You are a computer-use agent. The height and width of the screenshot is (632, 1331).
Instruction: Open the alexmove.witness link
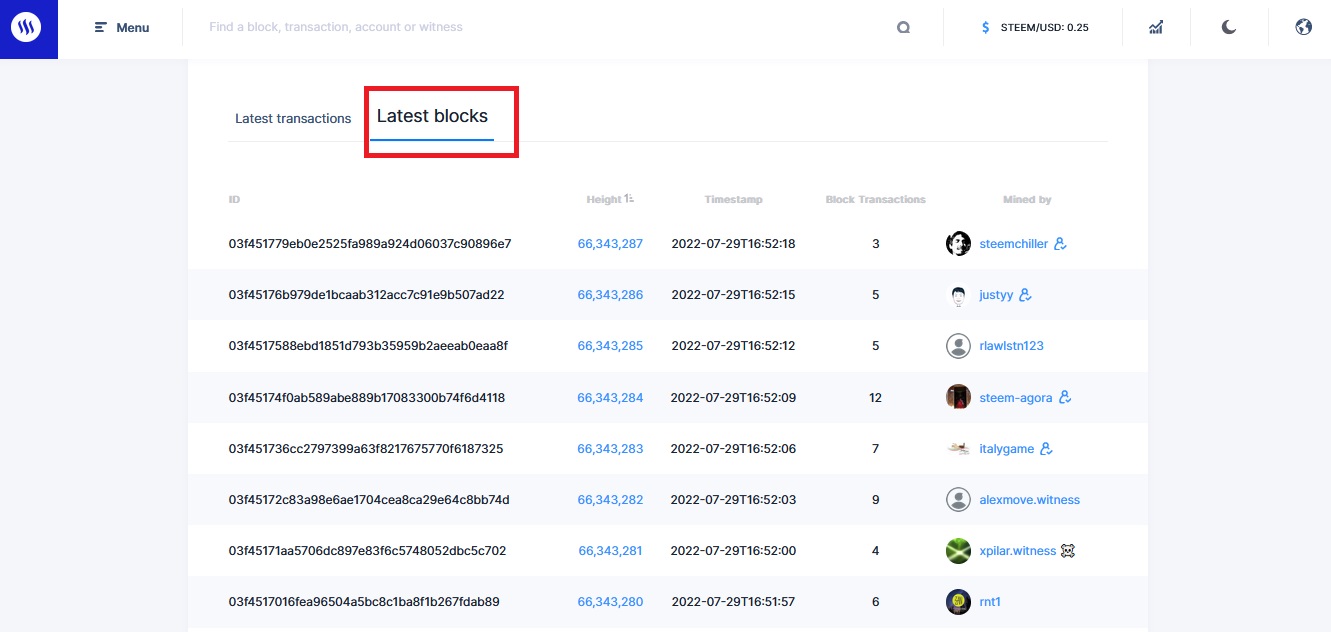pyautogui.click(x=1030, y=500)
